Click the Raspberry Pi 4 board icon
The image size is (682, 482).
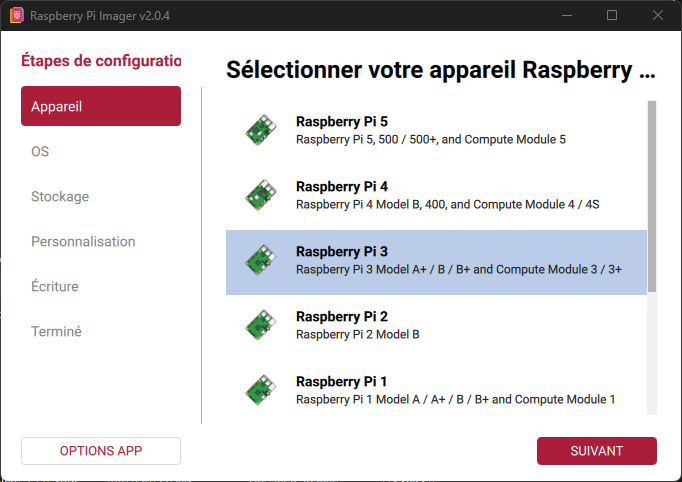[262, 195]
